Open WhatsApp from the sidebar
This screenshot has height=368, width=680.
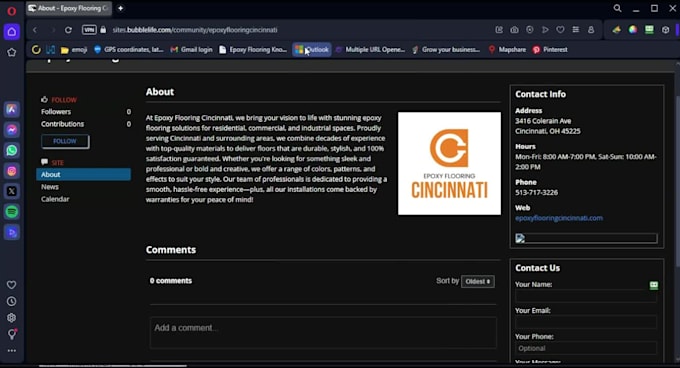[12, 150]
